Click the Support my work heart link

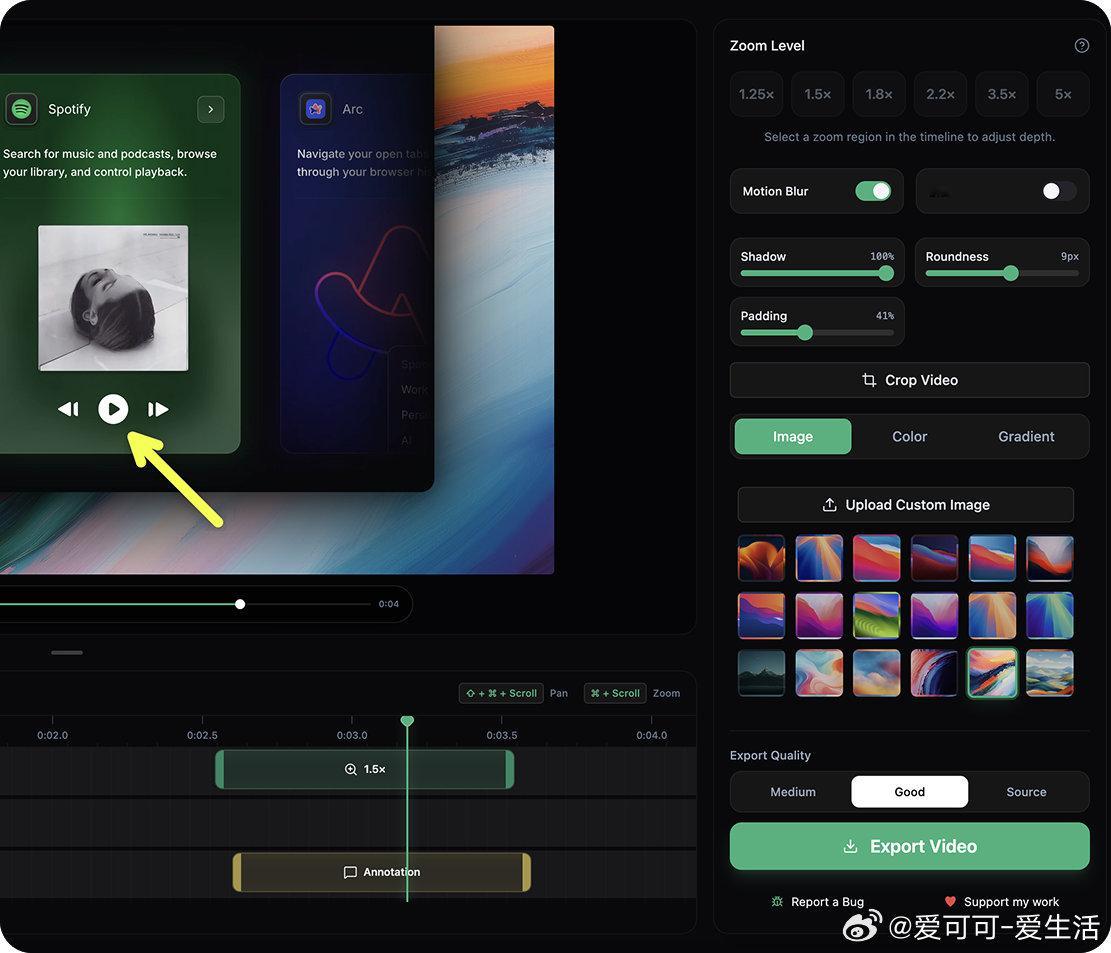click(x=1001, y=901)
